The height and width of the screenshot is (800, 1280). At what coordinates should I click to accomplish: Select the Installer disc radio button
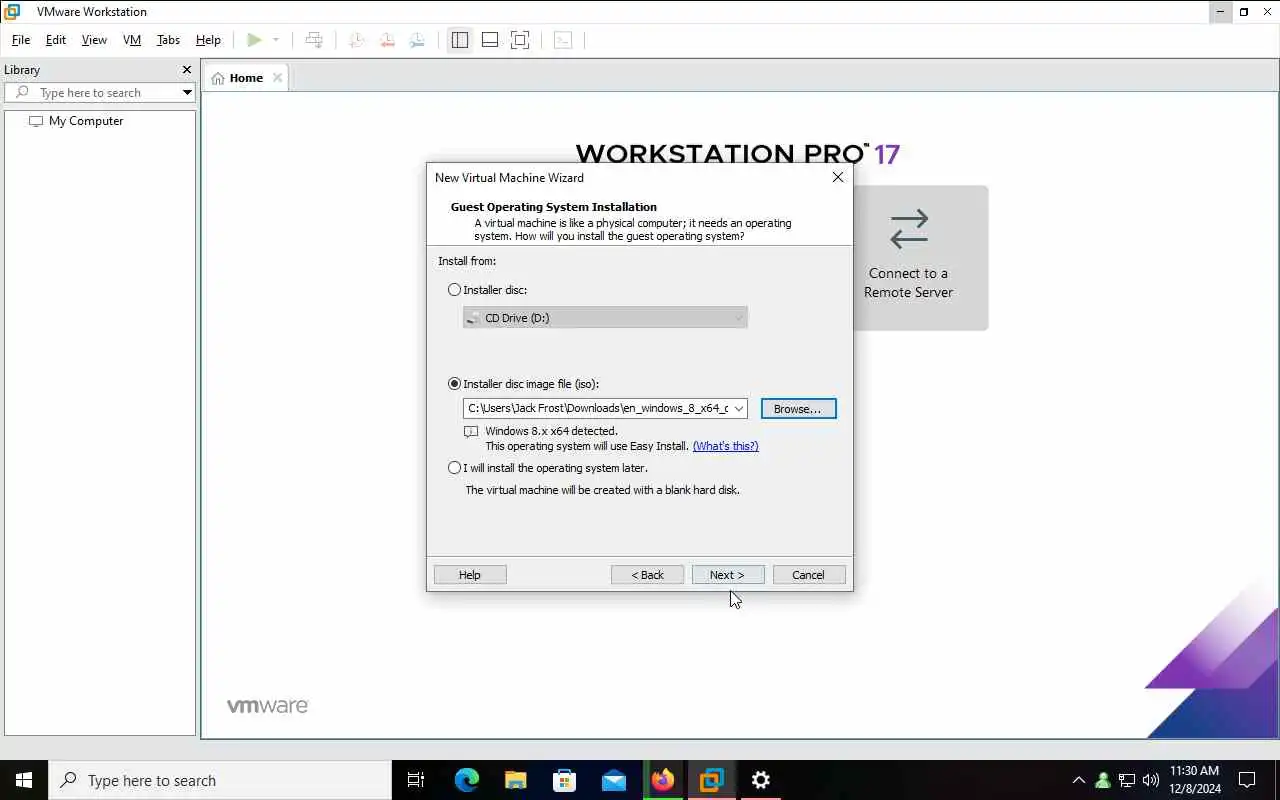click(x=455, y=290)
